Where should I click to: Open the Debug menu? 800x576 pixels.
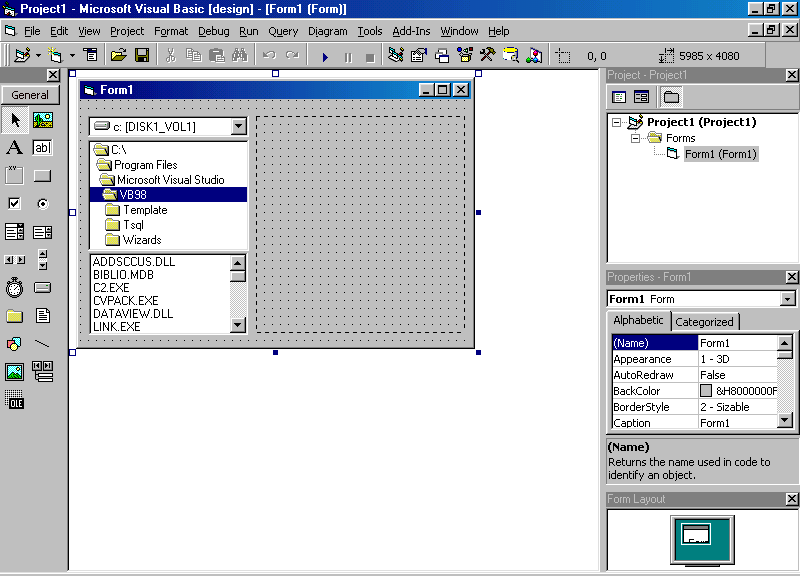tap(214, 31)
